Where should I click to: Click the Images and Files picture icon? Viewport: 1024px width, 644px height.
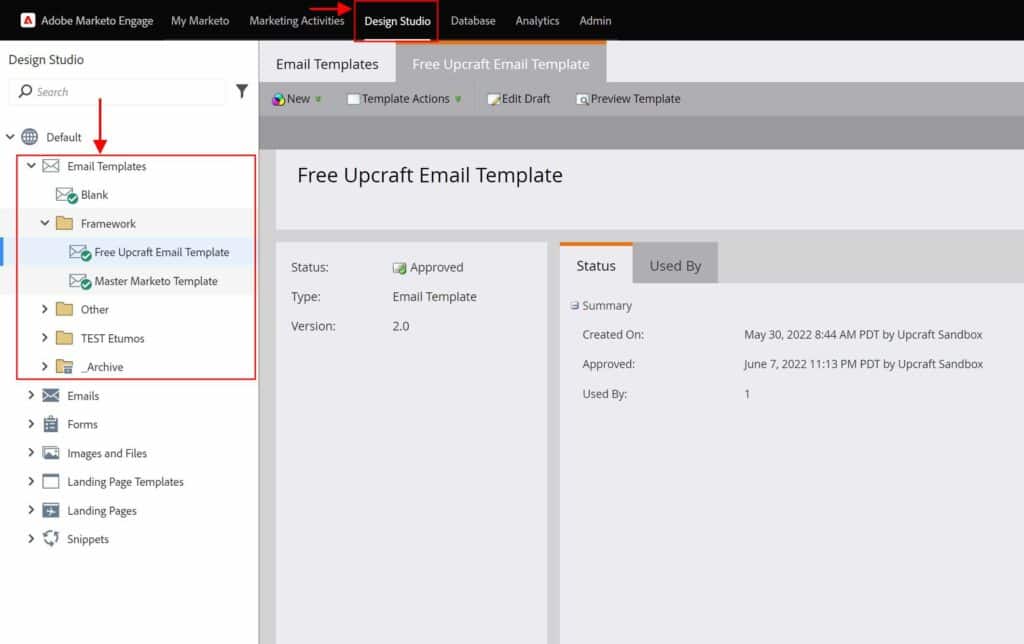point(51,453)
